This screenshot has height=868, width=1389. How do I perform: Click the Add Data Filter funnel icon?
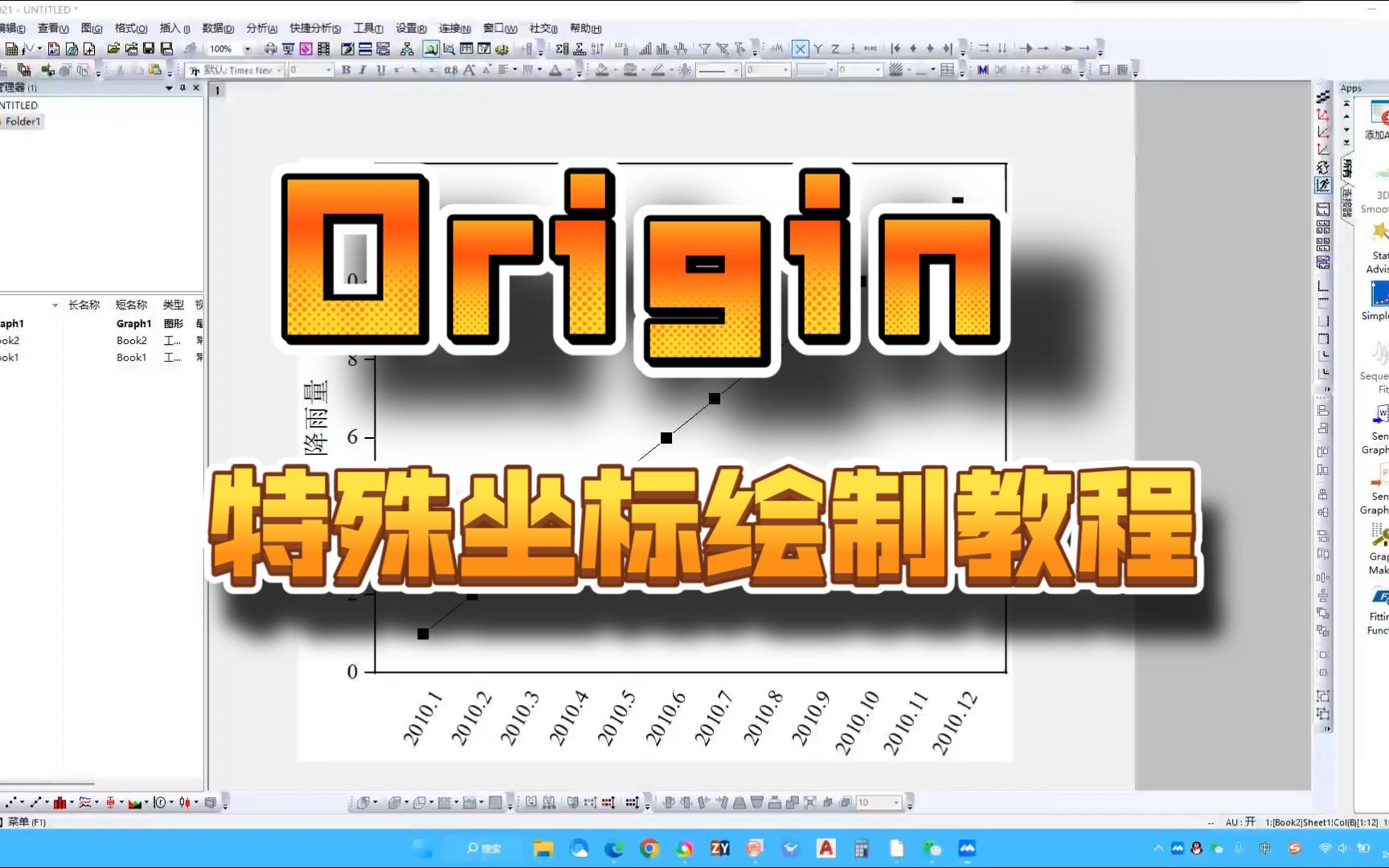pos(704,49)
